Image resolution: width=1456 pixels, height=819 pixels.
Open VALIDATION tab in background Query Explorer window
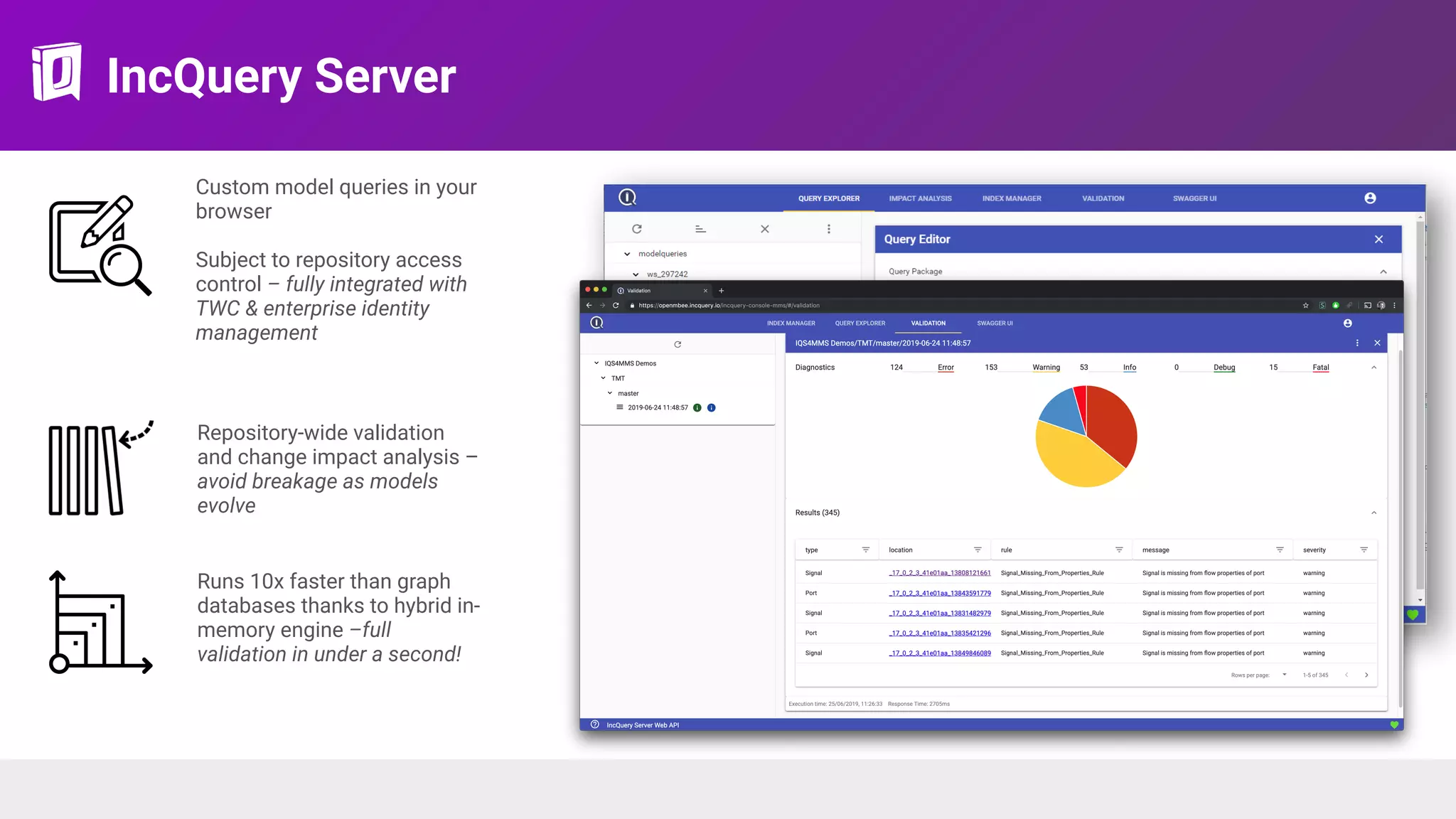point(1103,198)
